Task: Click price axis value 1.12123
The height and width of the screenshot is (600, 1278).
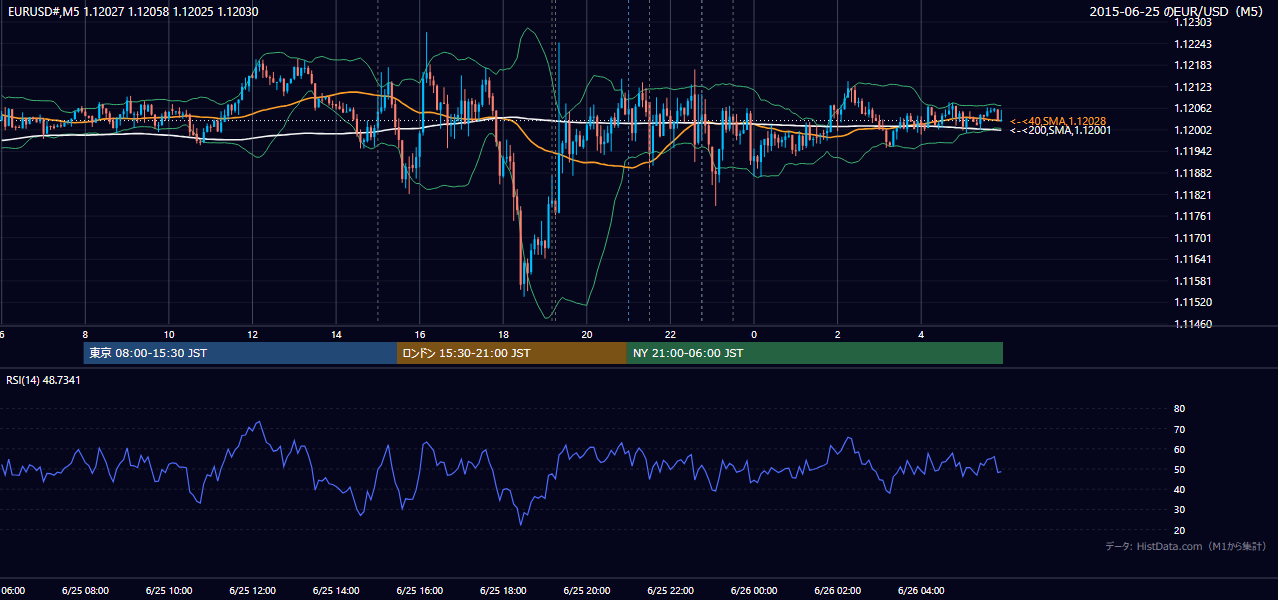Action: 1193,87
